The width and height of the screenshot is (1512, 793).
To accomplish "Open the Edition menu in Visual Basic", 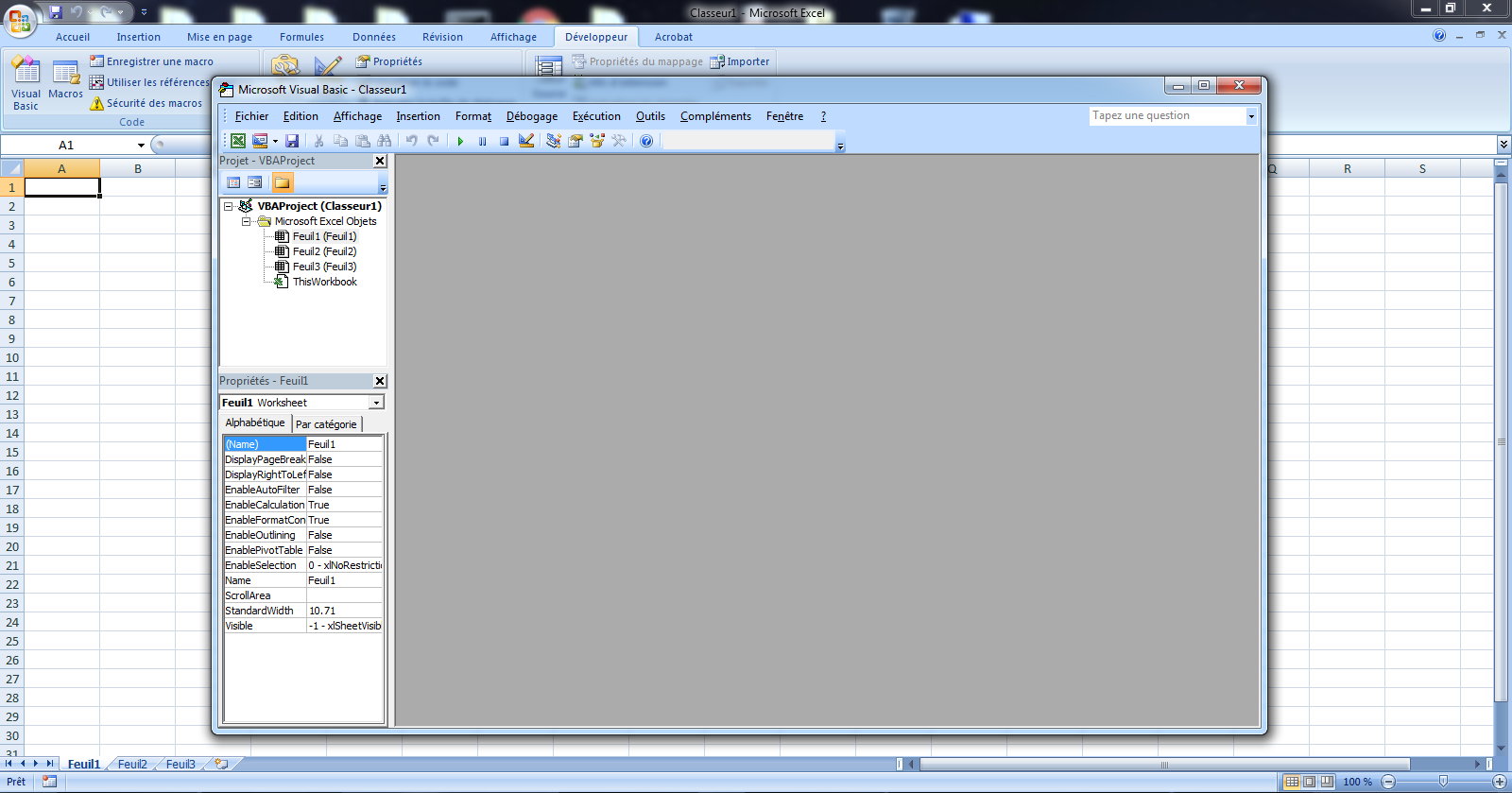I will [x=301, y=116].
